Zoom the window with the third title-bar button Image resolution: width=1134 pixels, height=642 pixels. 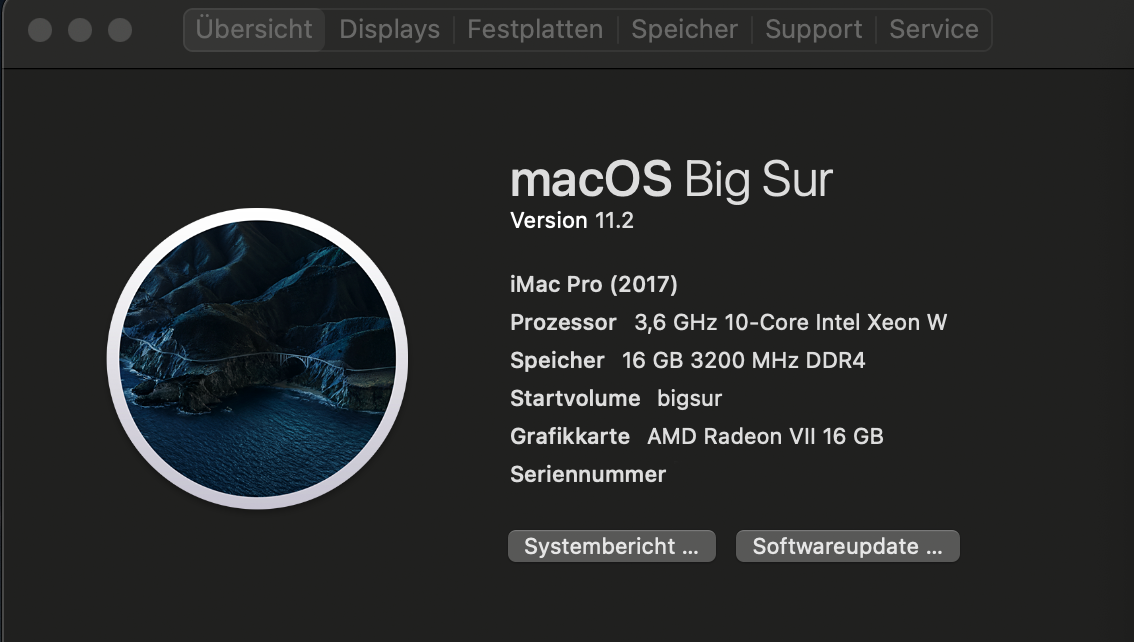pos(120,30)
